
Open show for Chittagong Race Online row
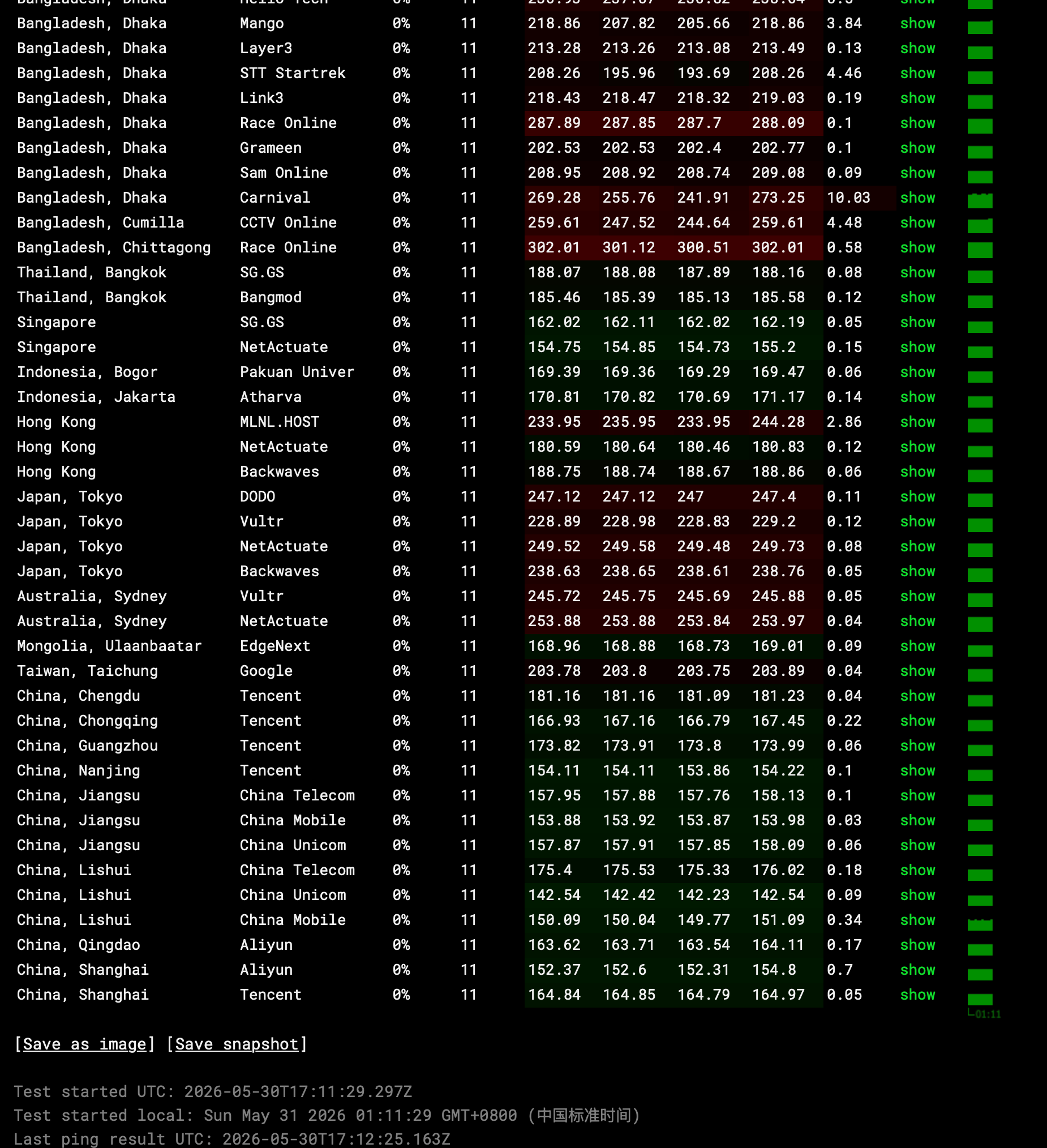(x=917, y=248)
